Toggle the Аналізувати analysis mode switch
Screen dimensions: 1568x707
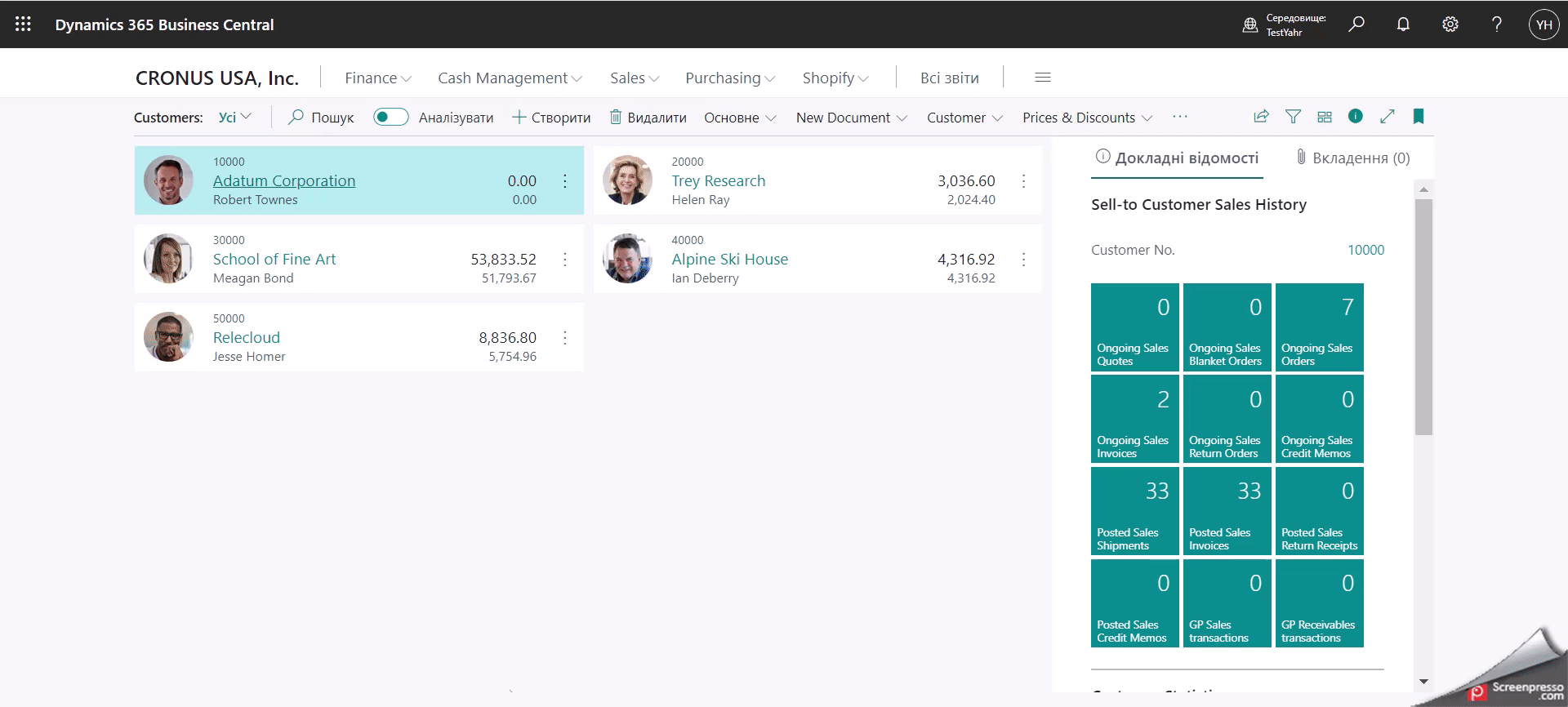point(390,117)
